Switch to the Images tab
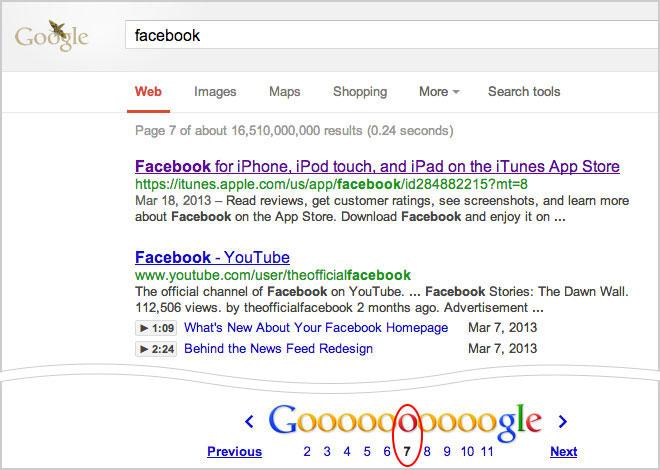Viewport: 660px width, 470px height. tap(215, 91)
